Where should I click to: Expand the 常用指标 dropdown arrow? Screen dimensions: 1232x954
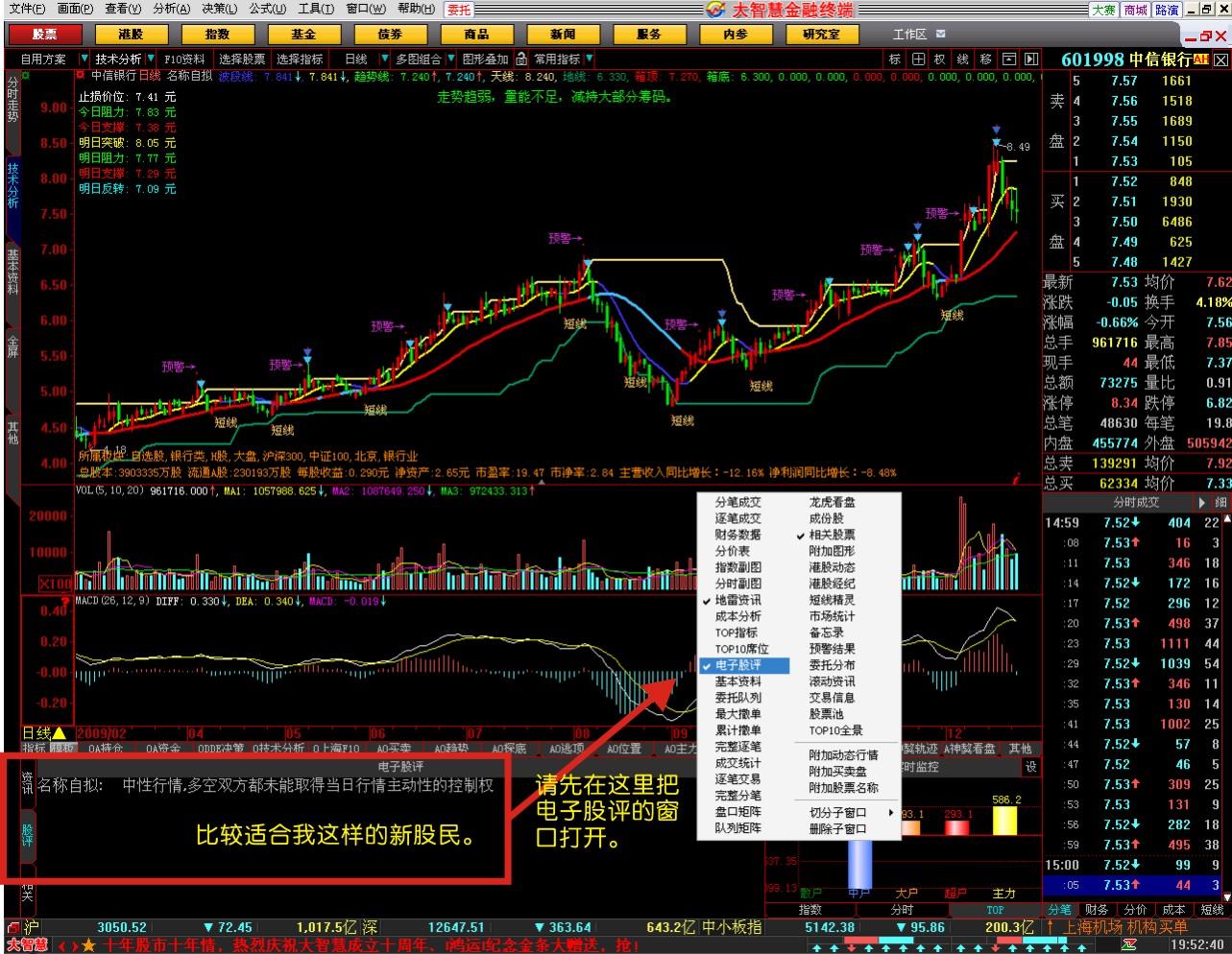[x=588, y=59]
